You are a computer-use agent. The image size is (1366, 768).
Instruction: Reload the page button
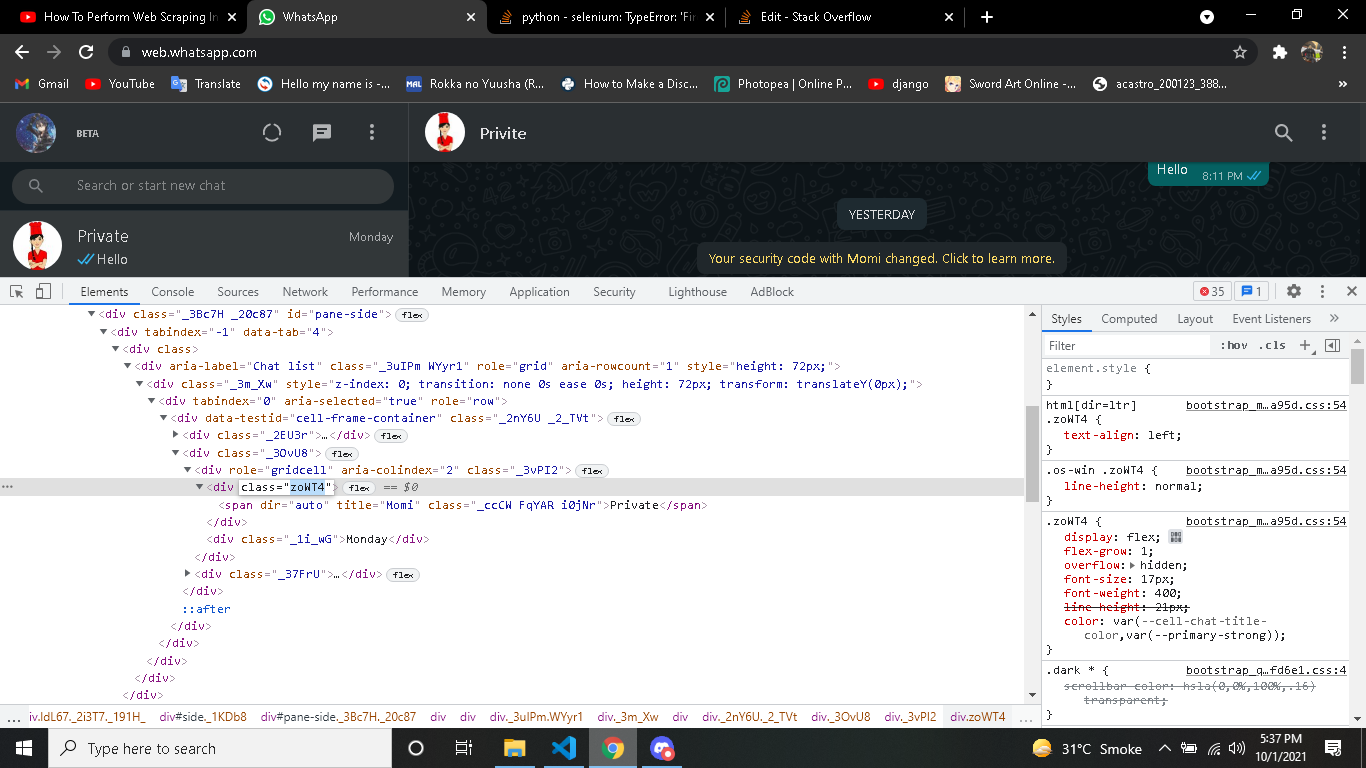pyautogui.click(x=86, y=52)
